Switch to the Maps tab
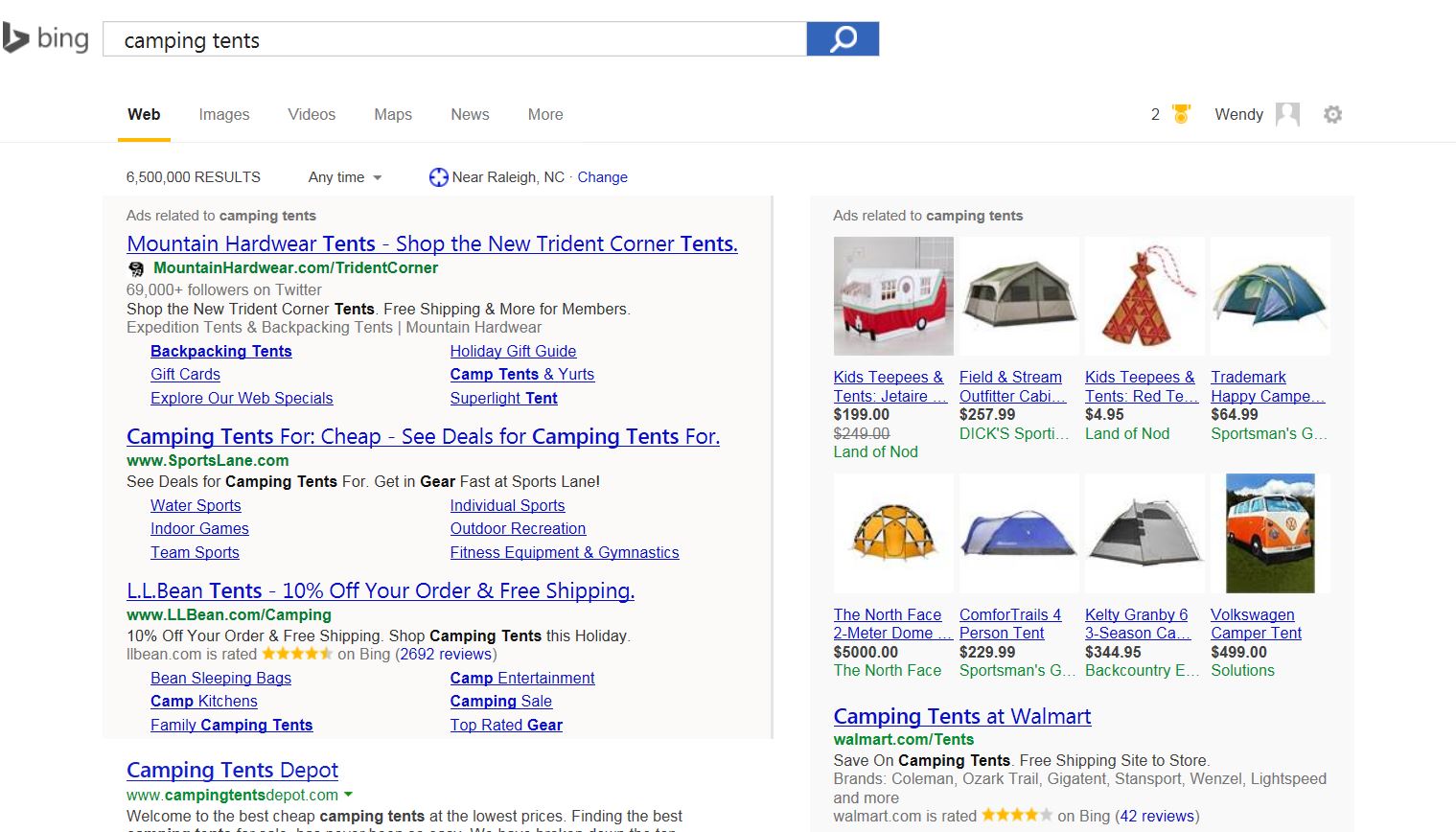The width and height of the screenshot is (1456, 832). click(x=393, y=114)
